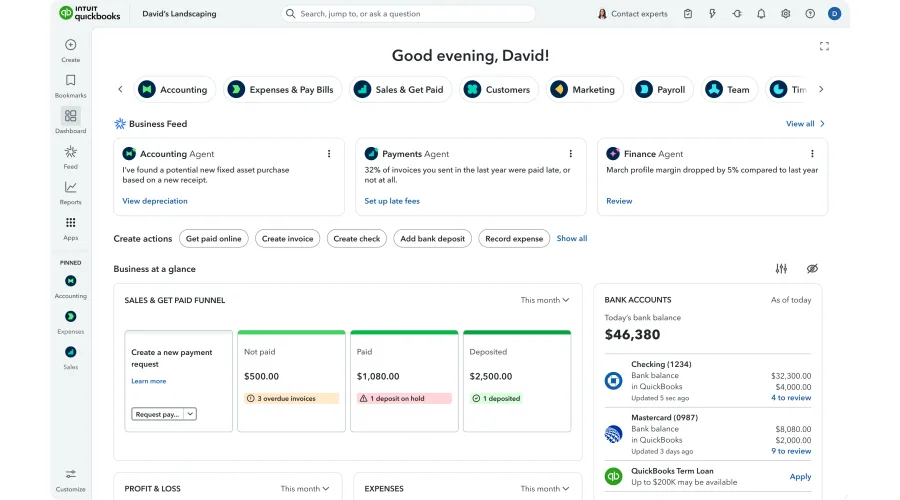Open notifications bell
This screenshot has height=500, width=900.
[x=761, y=14]
